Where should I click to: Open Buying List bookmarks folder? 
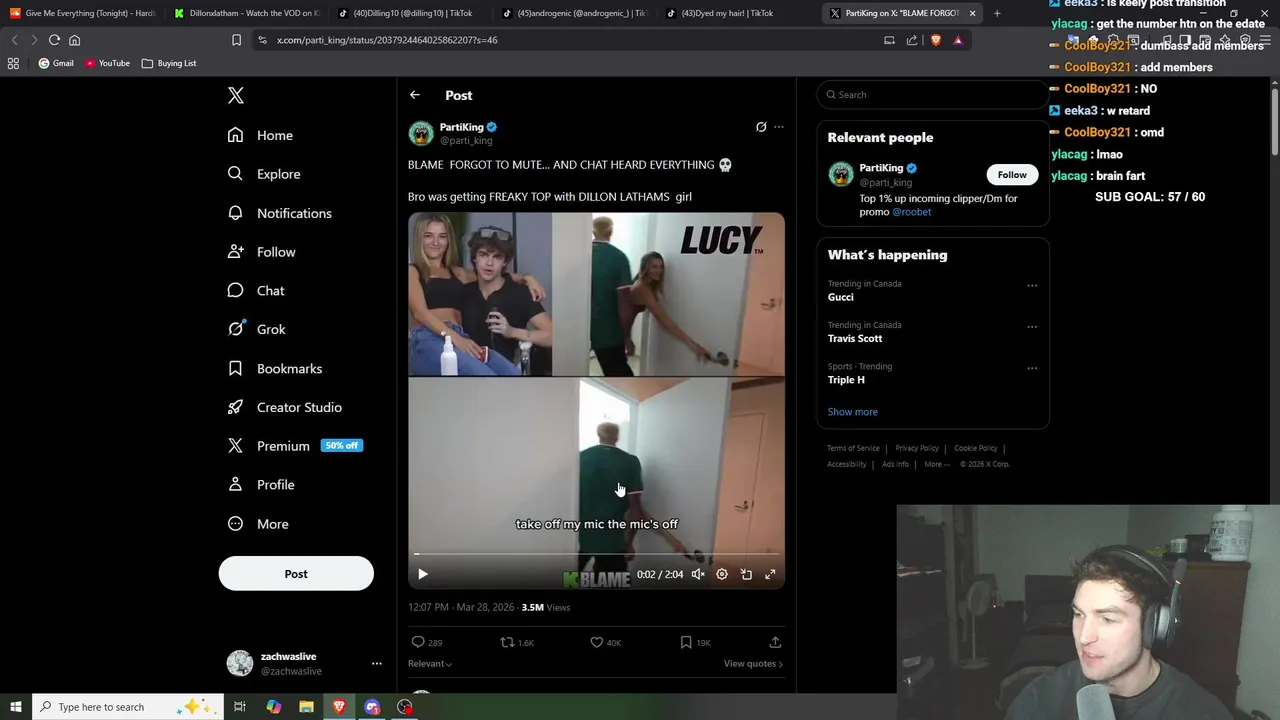click(x=169, y=63)
